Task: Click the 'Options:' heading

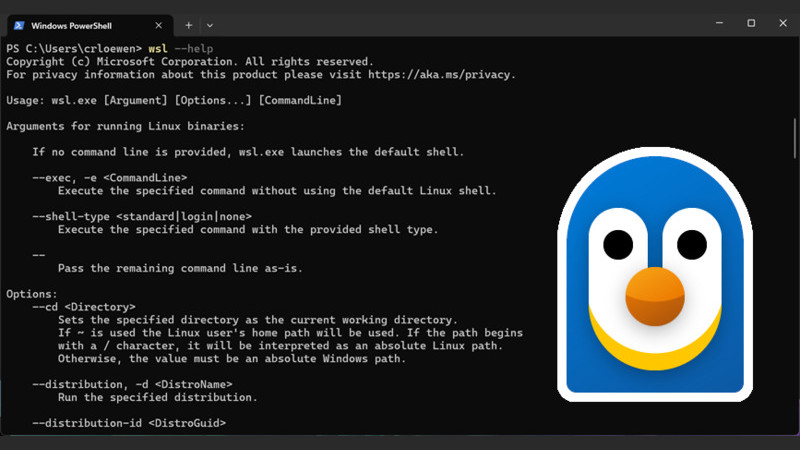Action: 32,294
